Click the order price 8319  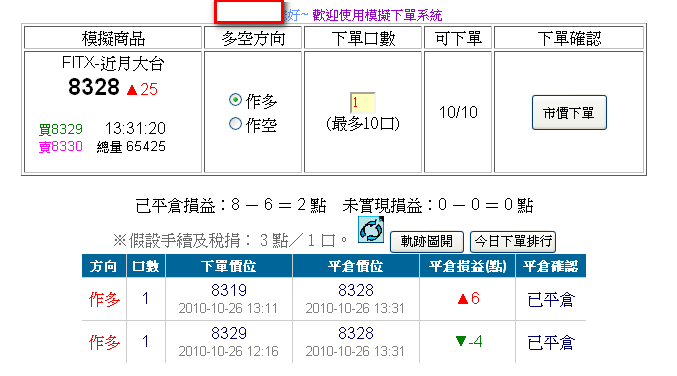[229, 290]
